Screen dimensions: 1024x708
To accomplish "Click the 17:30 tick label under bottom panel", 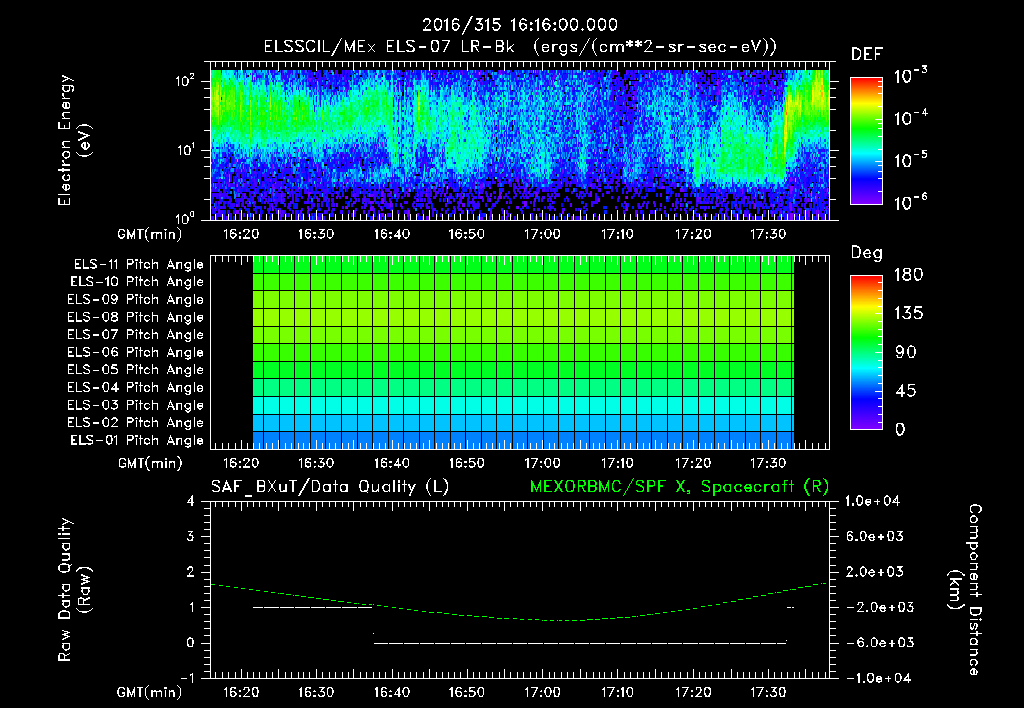I will point(767,692).
